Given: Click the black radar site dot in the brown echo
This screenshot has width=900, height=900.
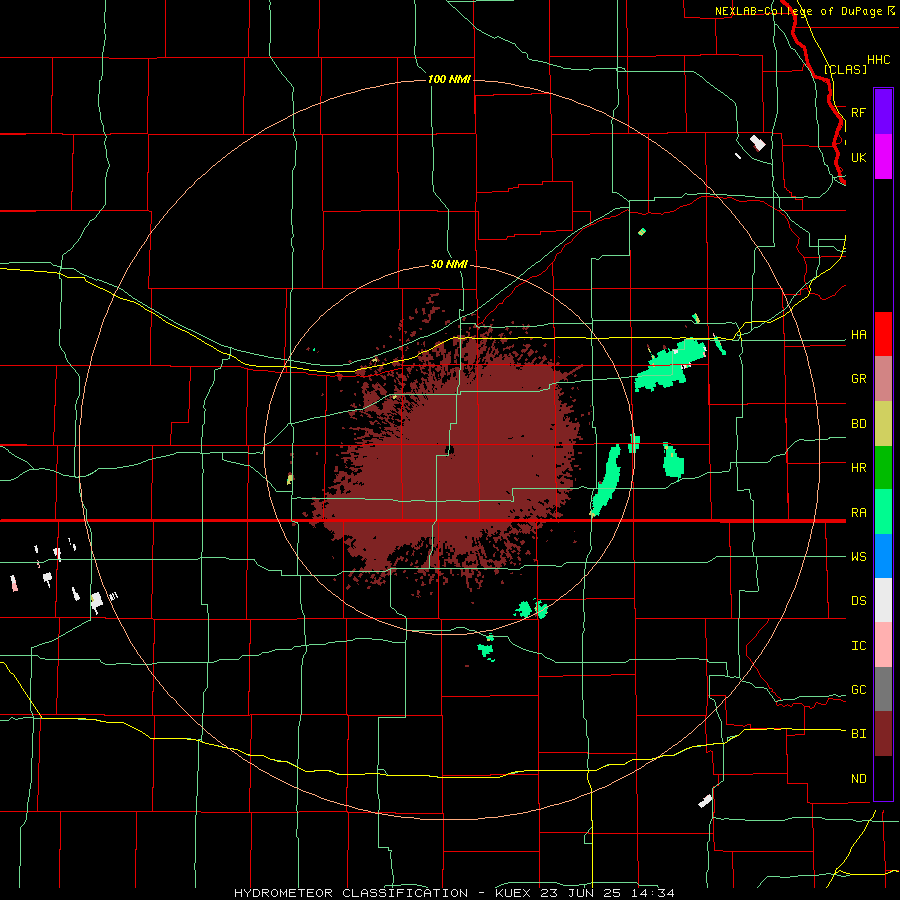Looking at the screenshot, I should click(450, 450).
